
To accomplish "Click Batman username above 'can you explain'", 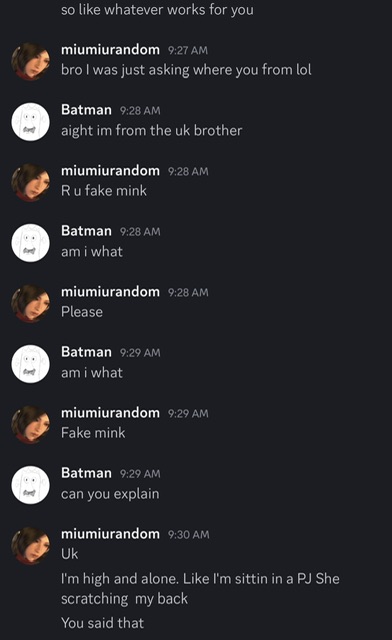I will (86, 473).
